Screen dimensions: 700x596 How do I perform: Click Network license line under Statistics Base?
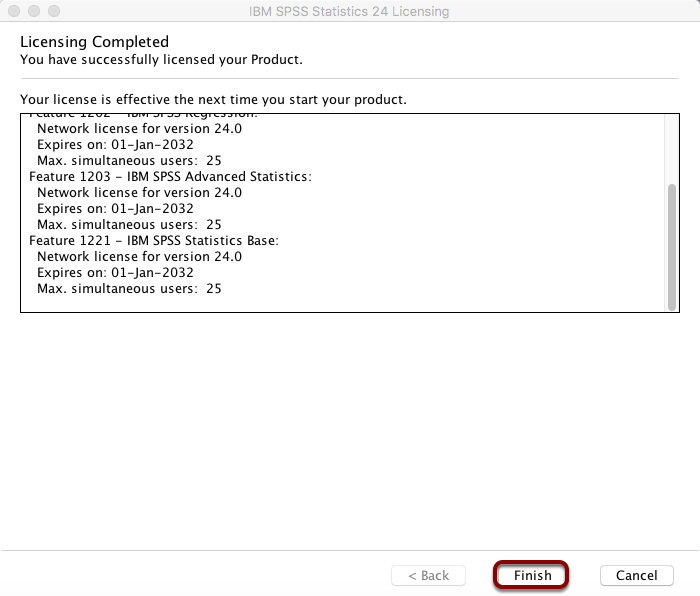click(x=139, y=256)
